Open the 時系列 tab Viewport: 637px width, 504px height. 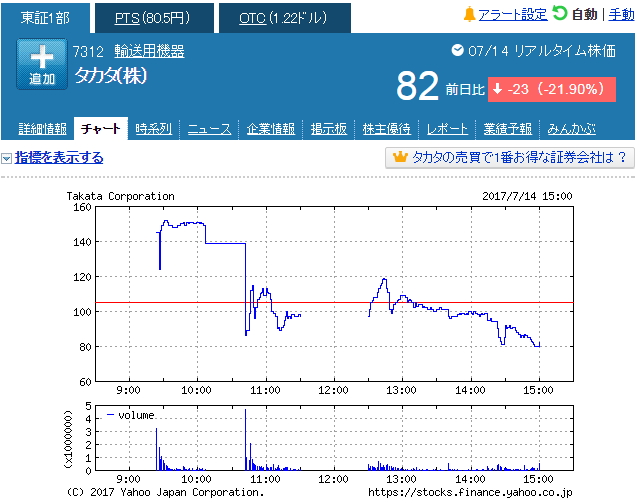tap(153, 129)
